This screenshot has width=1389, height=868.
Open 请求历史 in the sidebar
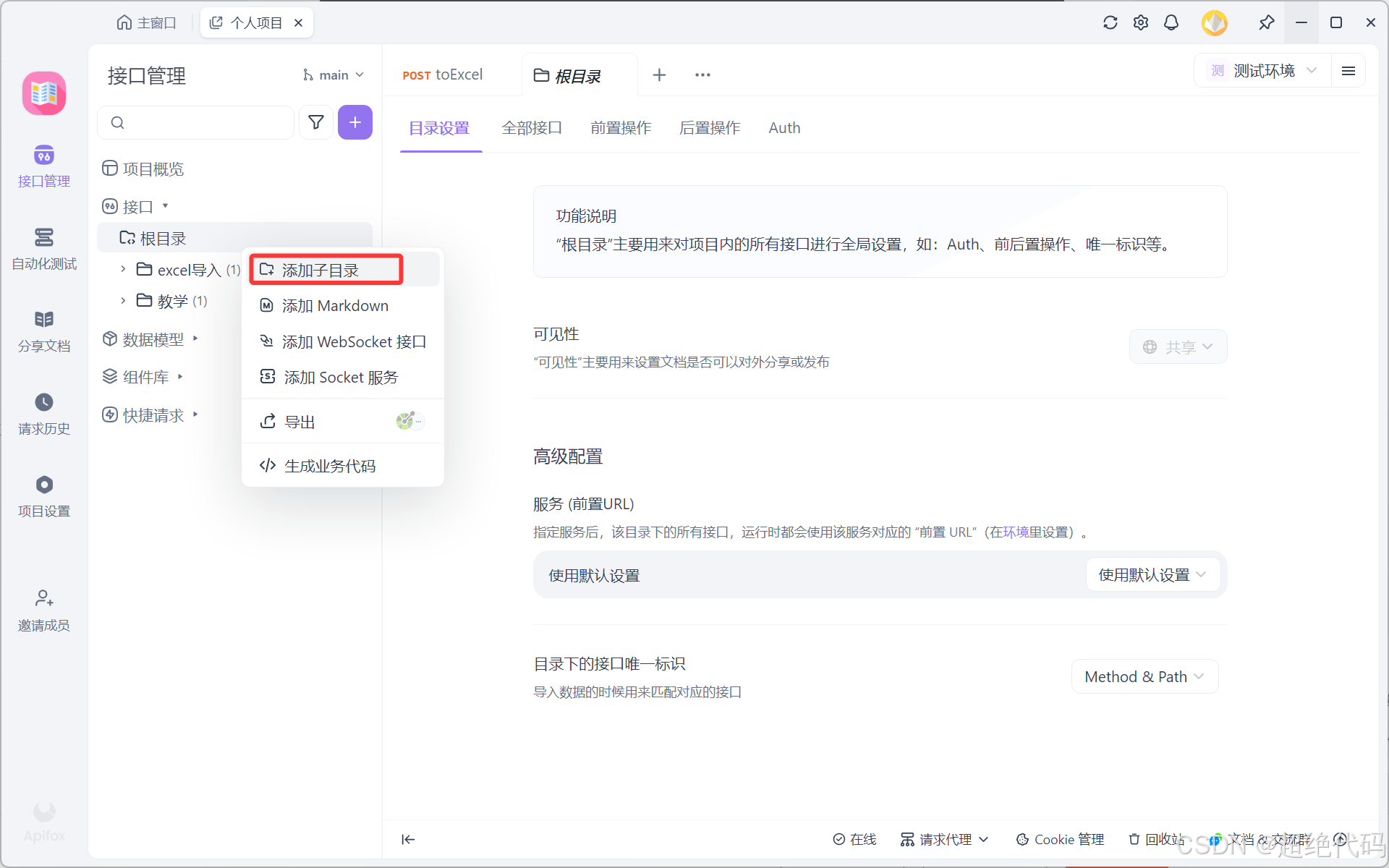pyautogui.click(x=43, y=413)
